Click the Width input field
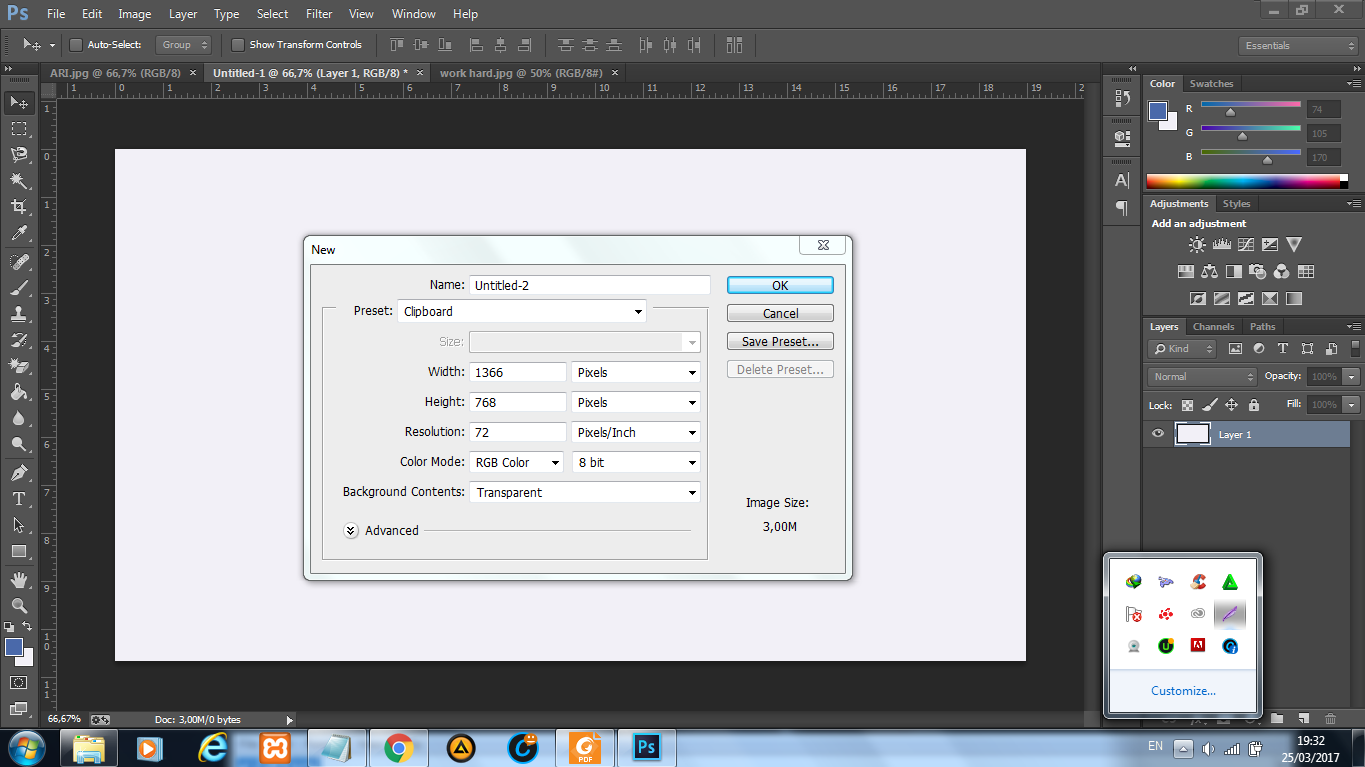Screen dimensions: 1365x767 click(x=518, y=372)
